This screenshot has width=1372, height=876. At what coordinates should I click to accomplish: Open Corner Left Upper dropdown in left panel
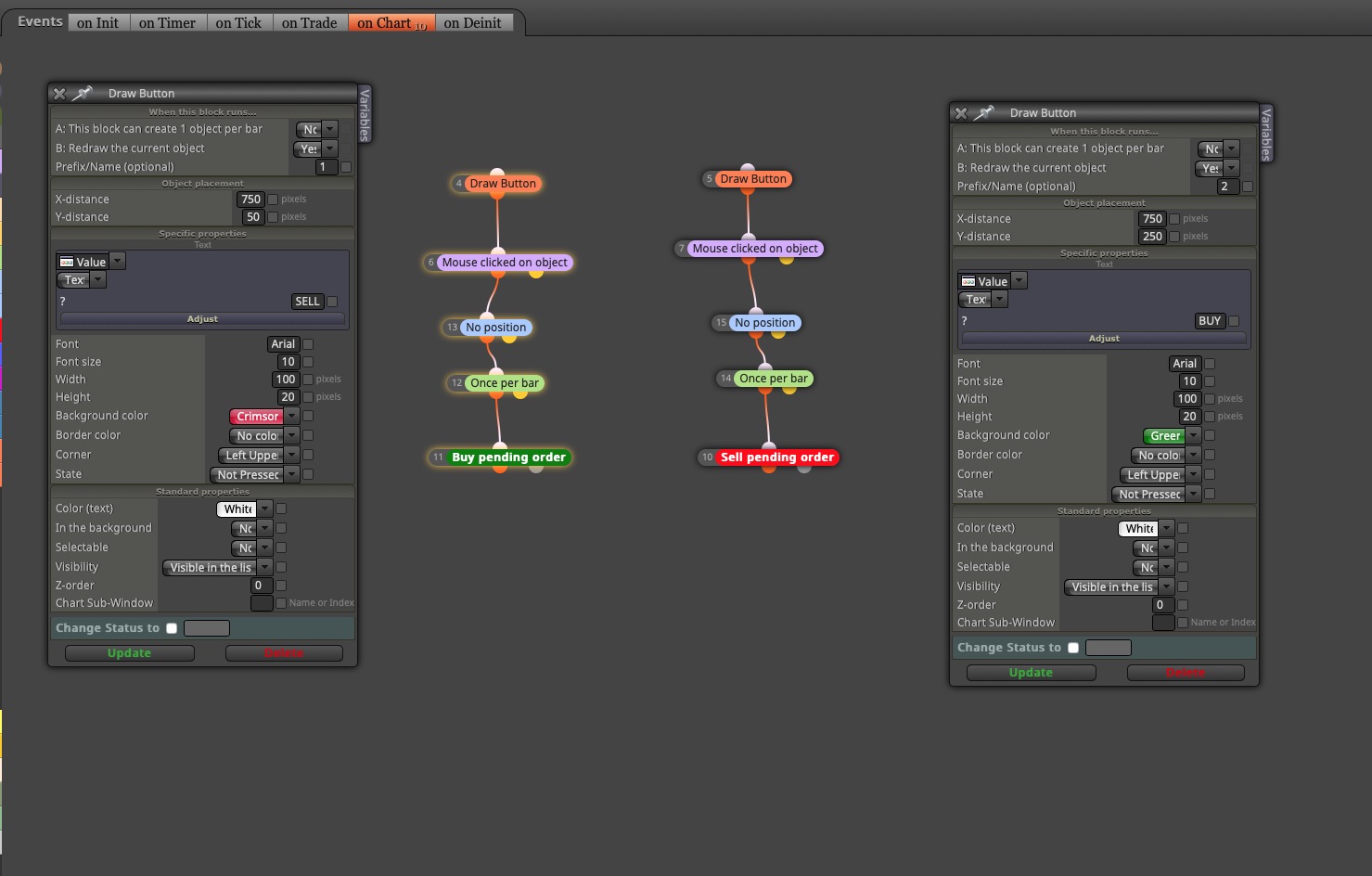[259, 455]
